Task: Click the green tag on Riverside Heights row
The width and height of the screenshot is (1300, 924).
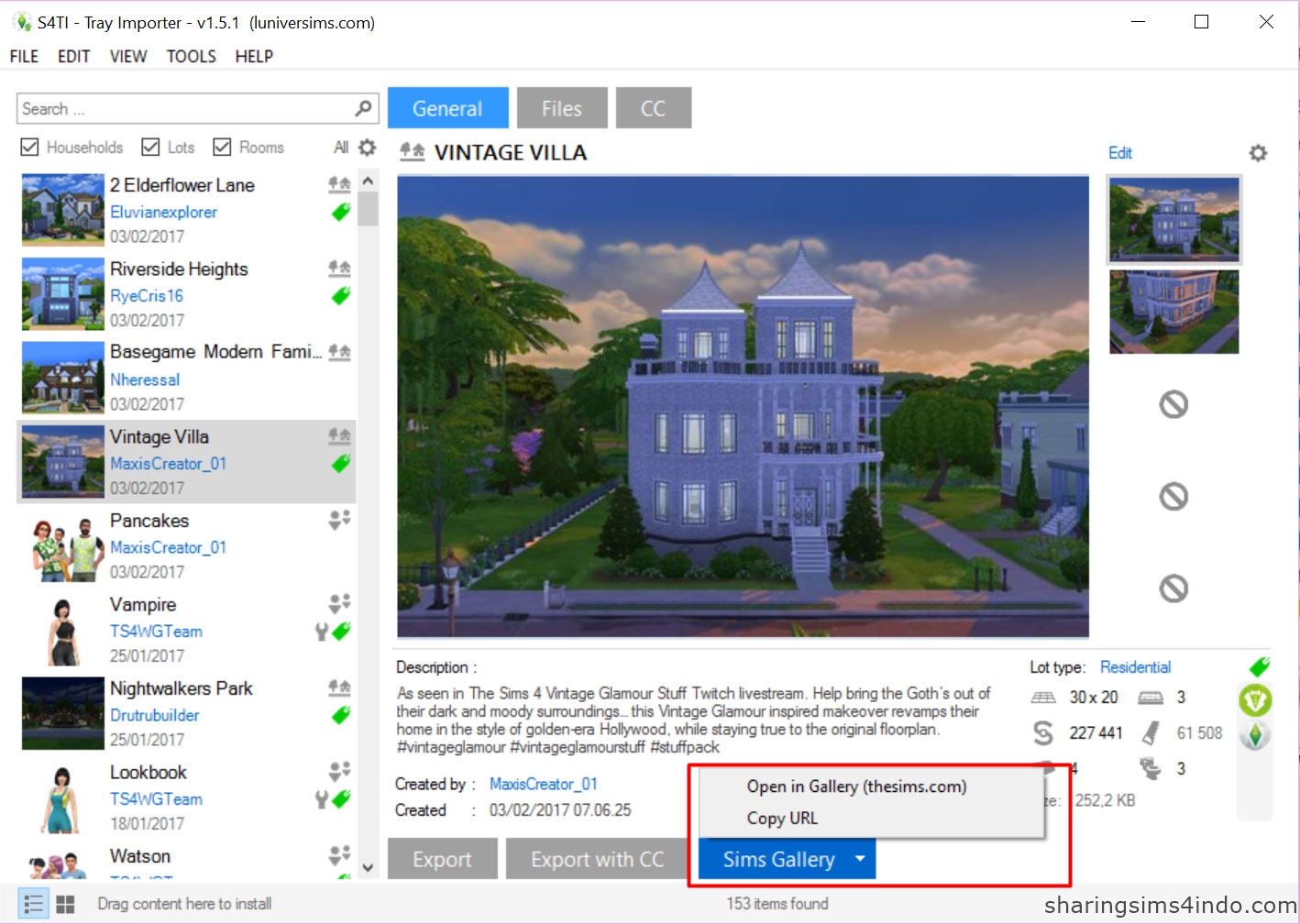Action: pos(340,296)
